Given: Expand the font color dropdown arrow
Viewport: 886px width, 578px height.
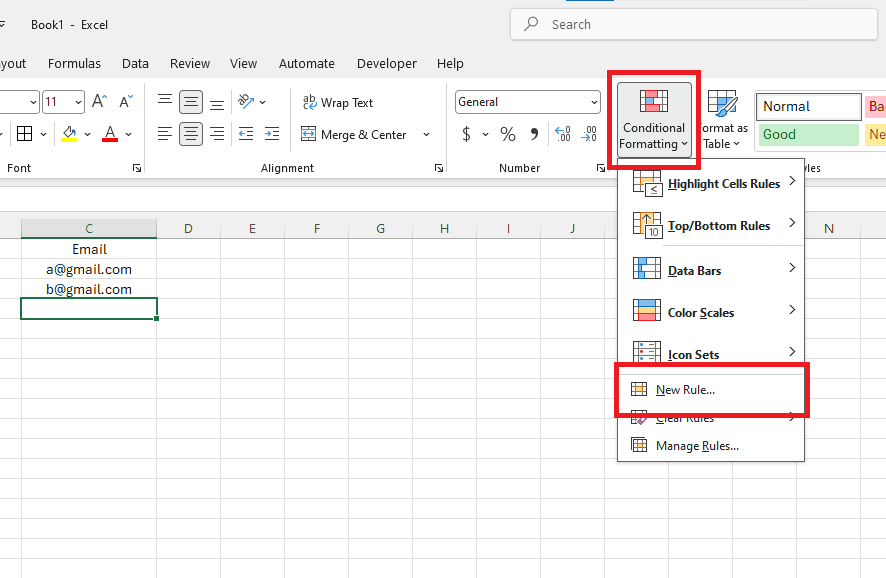Looking at the screenshot, I should click(x=129, y=134).
